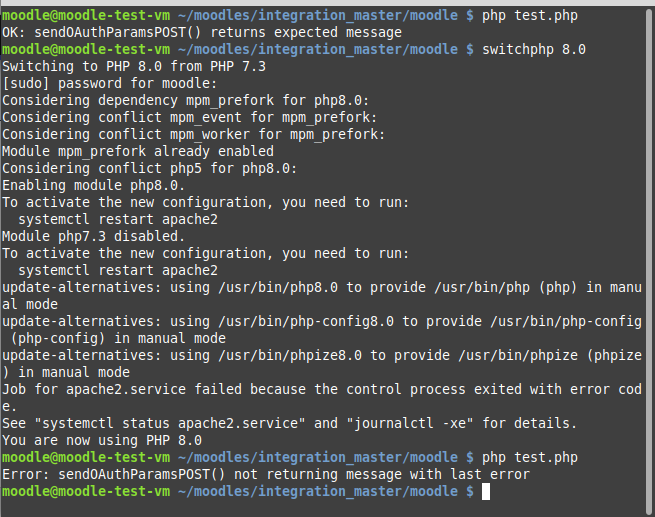
Task: Click the '/usr/bin/phpize8.0' path text
Action: 290,355
